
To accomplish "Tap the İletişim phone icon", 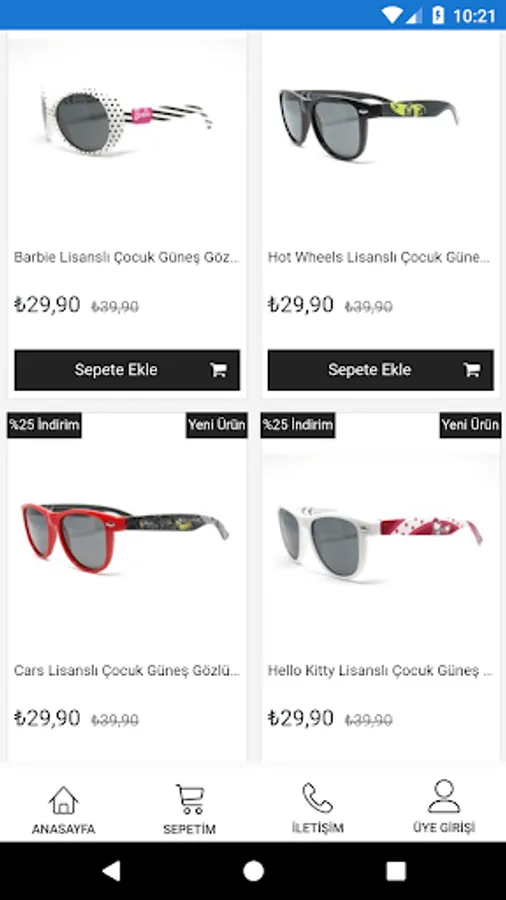I will point(317,798).
